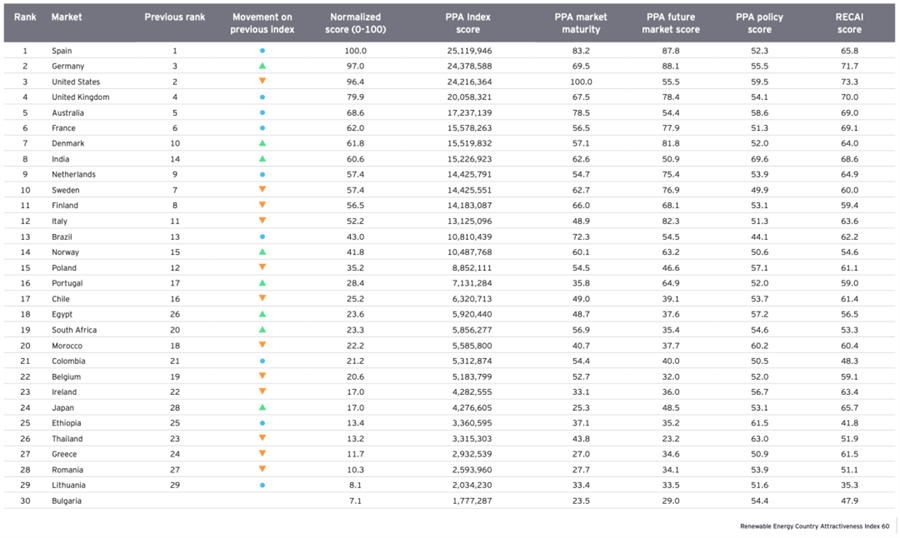Click the blue dot in Spain's row

(x=262, y=51)
